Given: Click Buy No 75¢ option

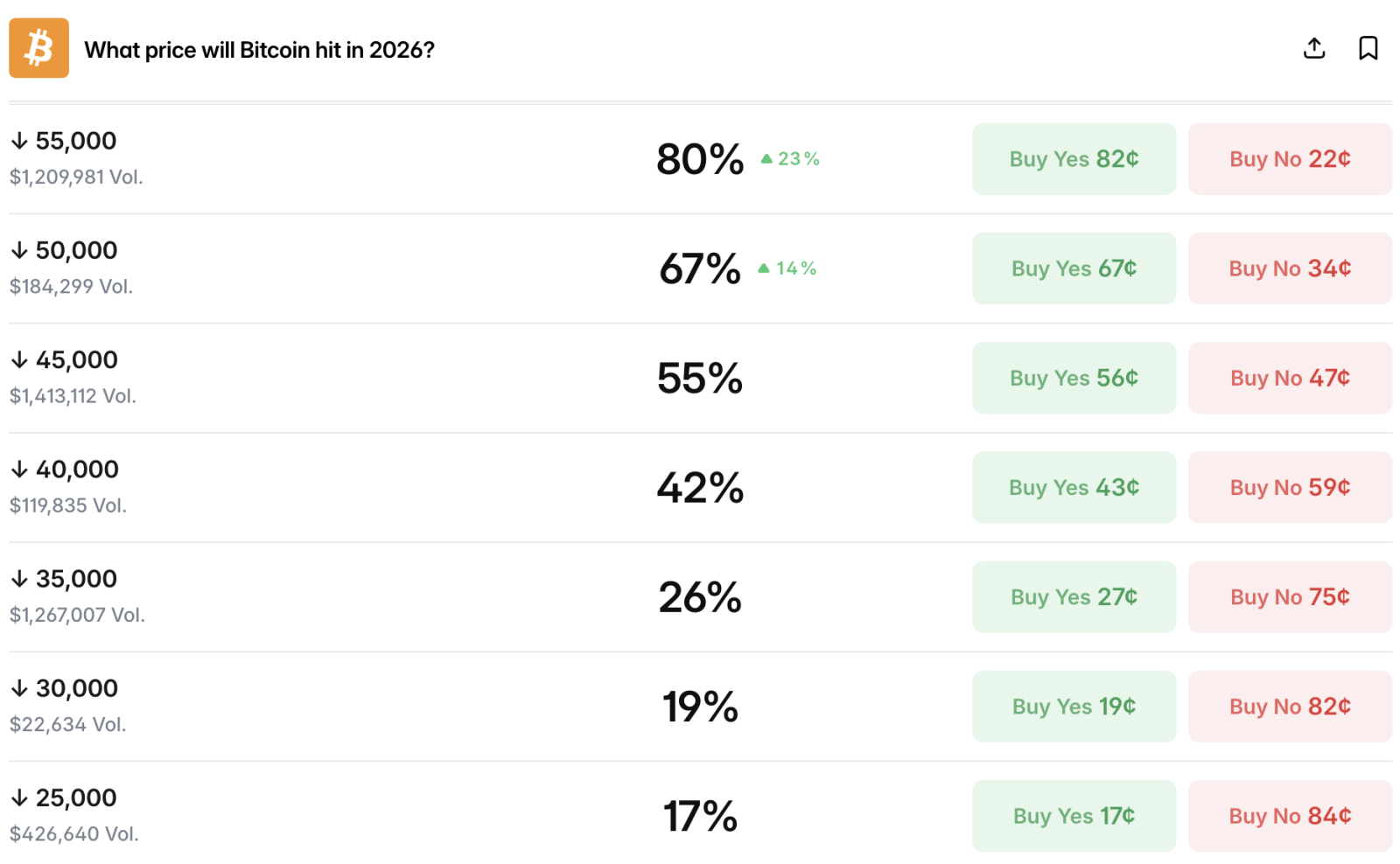Looking at the screenshot, I should coord(1290,596).
